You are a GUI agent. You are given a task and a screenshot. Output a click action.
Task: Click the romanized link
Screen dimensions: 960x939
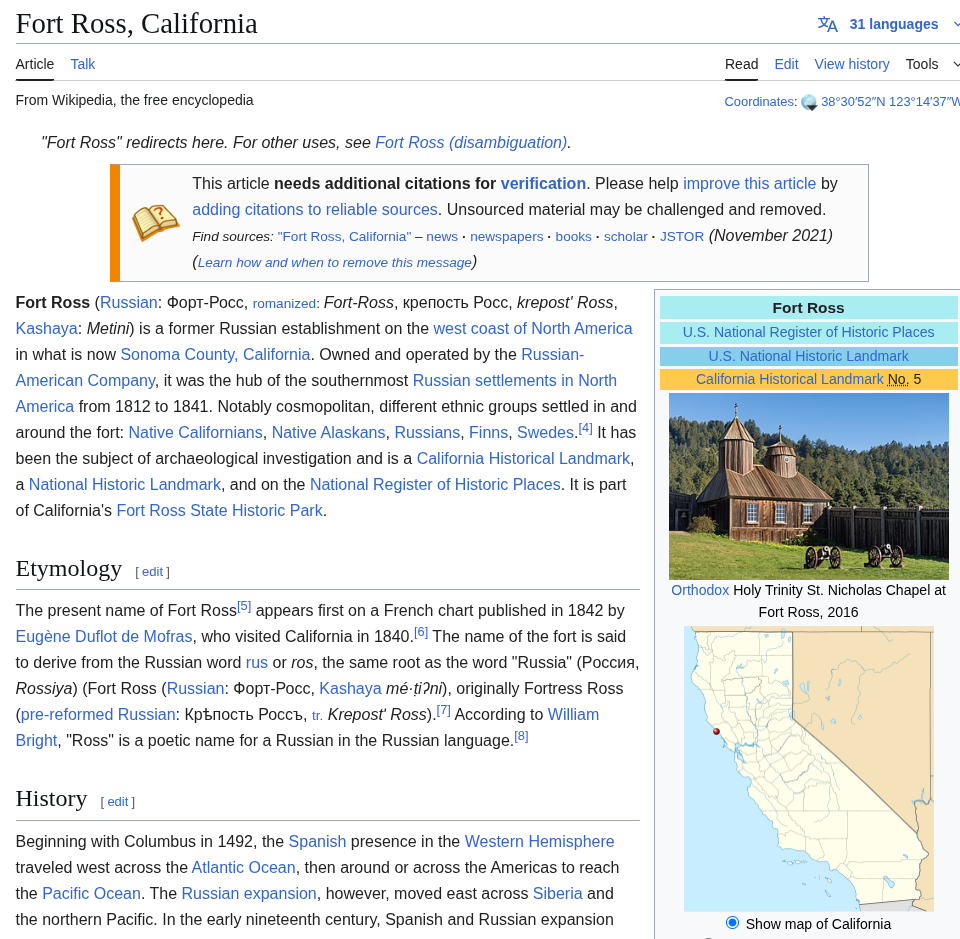[x=284, y=304]
